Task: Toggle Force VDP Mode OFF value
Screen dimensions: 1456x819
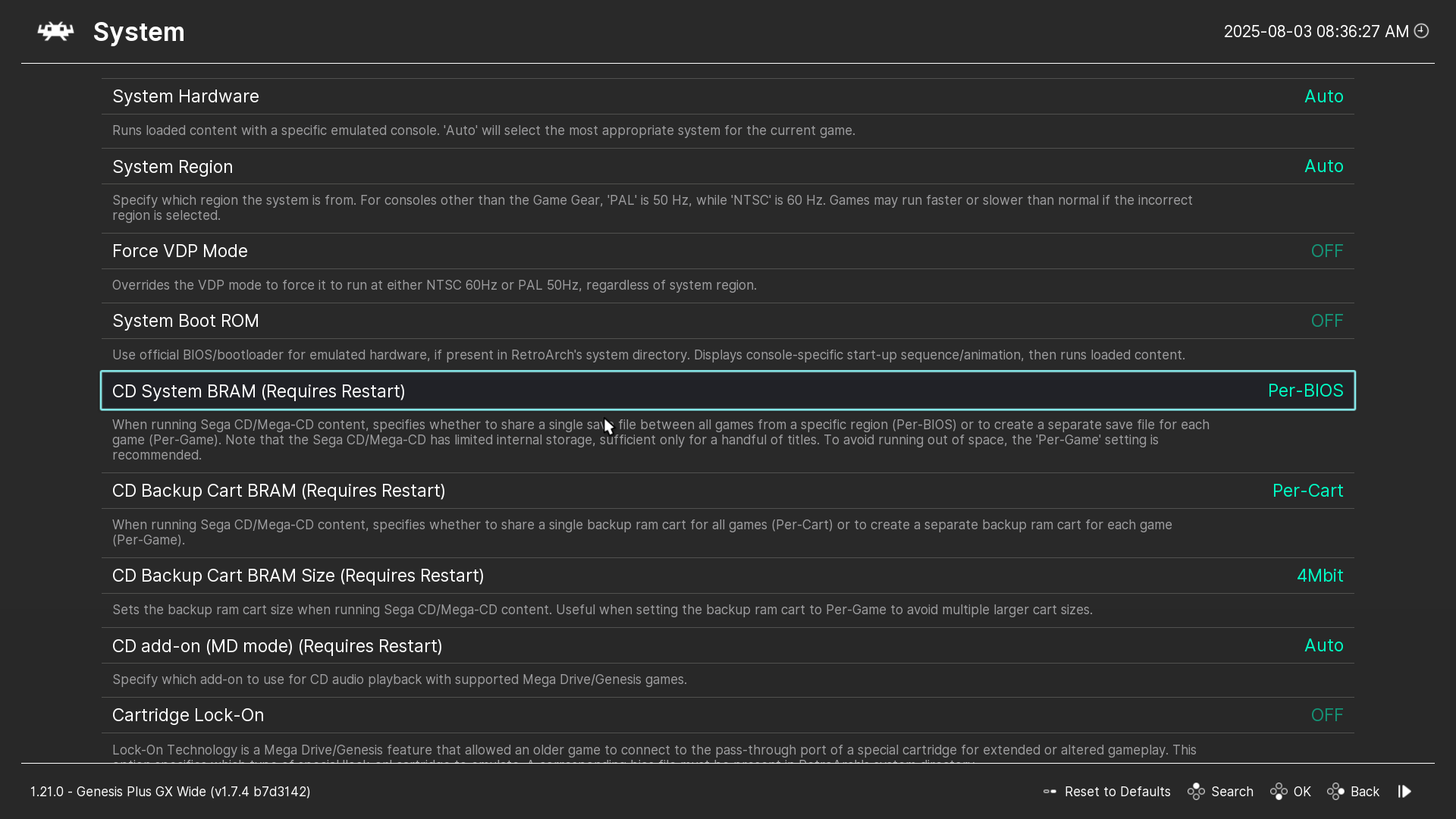Action: tap(1327, 251)
